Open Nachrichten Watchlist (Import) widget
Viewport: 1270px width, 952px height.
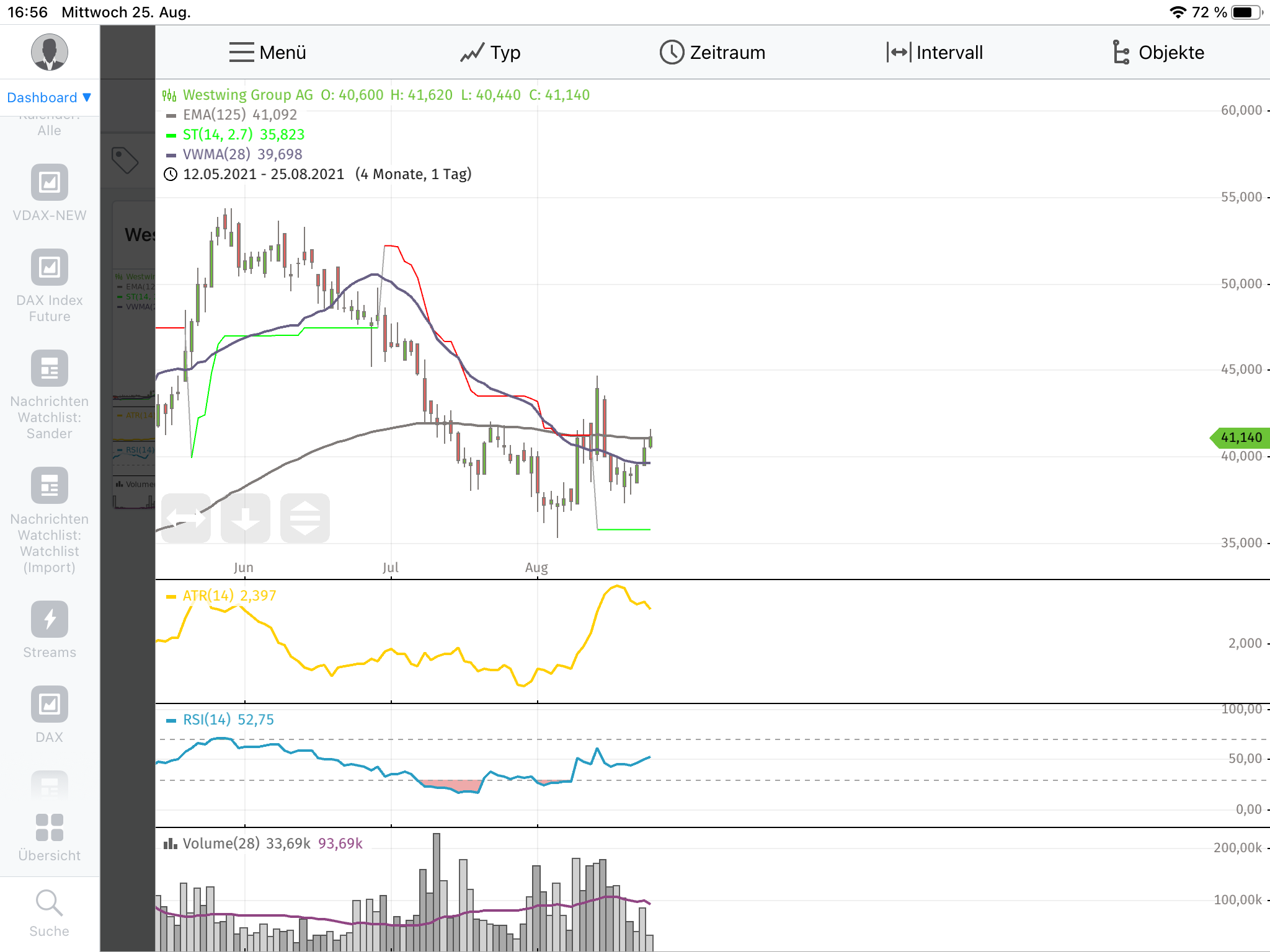tap(49, 485)
